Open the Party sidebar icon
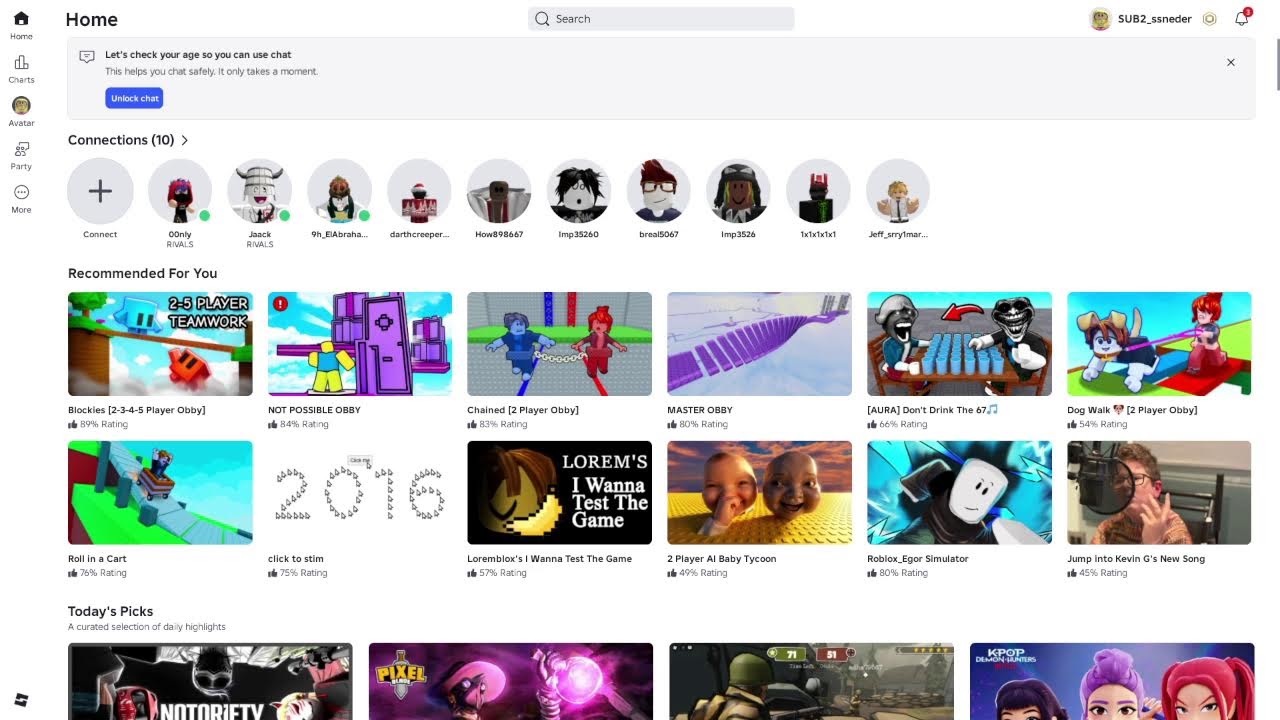 [x=21, y=149]
